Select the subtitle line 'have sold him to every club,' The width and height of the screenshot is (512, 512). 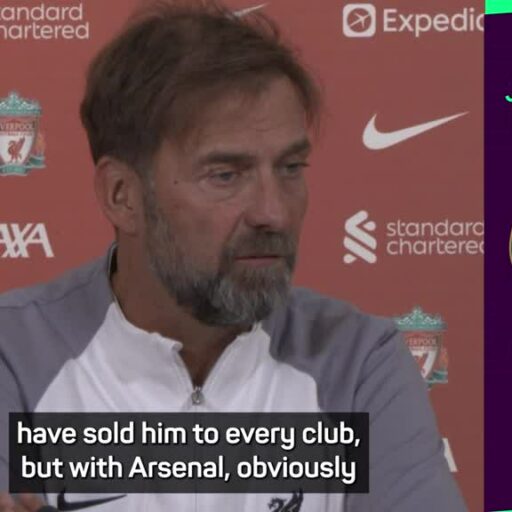(x=188, y=435)
